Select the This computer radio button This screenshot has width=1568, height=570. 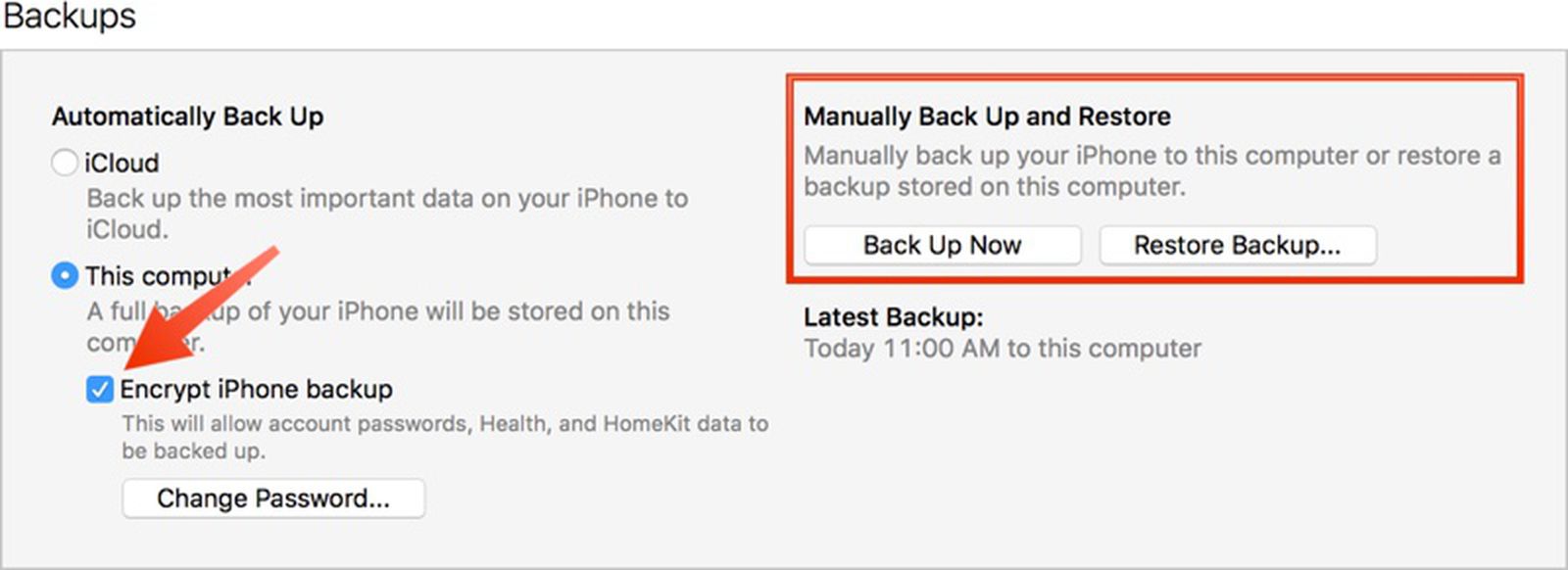click(x=65, y=276)
